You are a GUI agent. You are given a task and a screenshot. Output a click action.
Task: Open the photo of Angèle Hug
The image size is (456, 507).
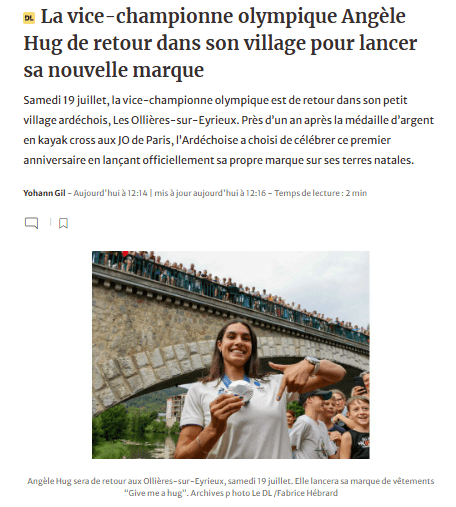[x=231, y=355]
